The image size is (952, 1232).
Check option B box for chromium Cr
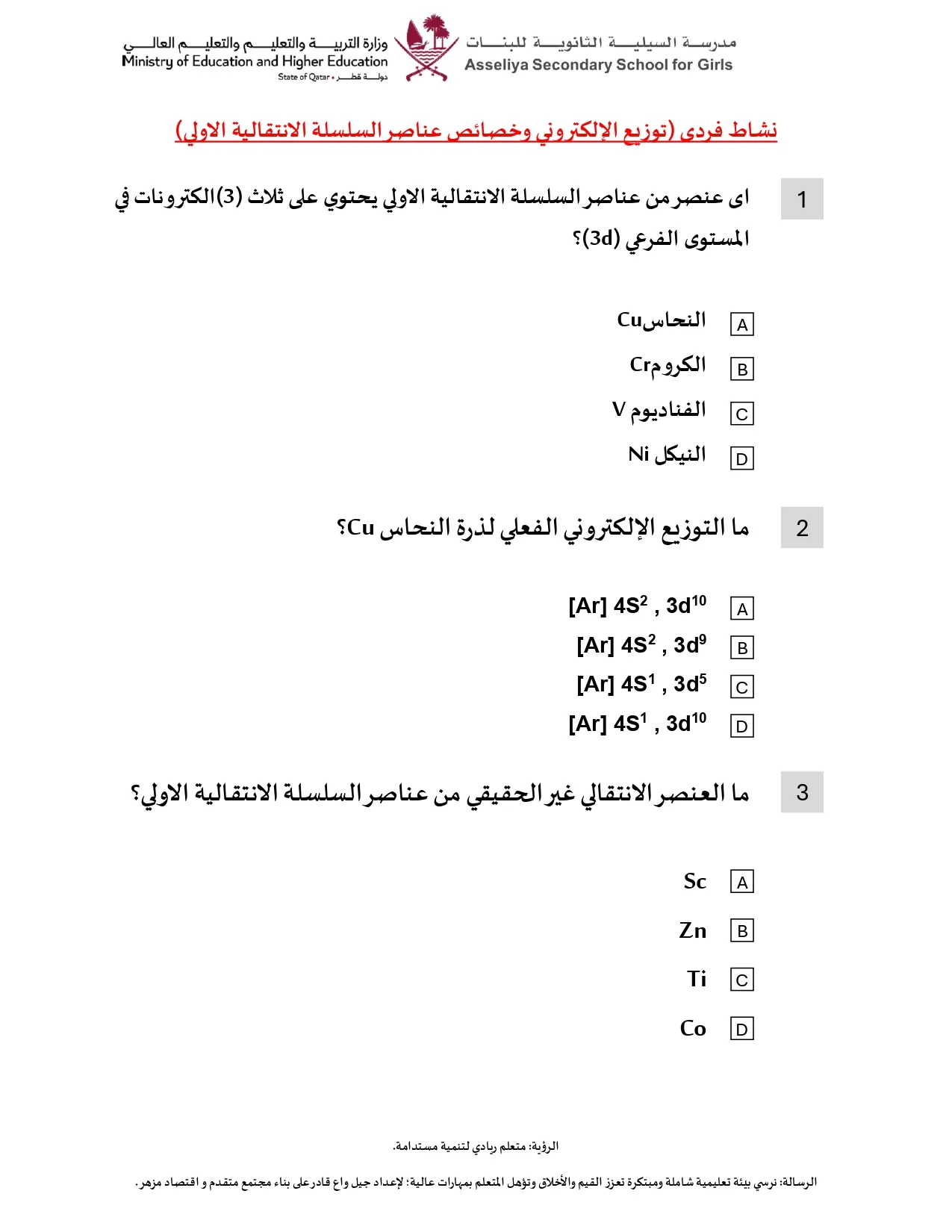[x=741, y=370]
